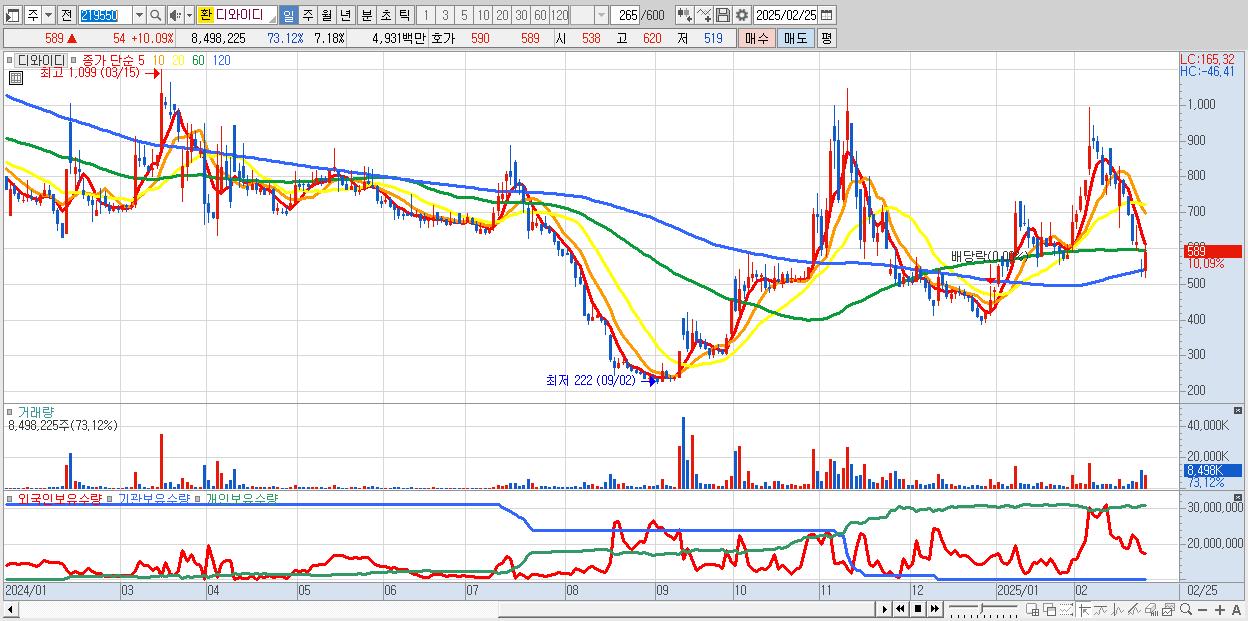1248x621 pixels.
Task: Click the 'A' text icon at bottom right
Action: (x=1237, y=609)
